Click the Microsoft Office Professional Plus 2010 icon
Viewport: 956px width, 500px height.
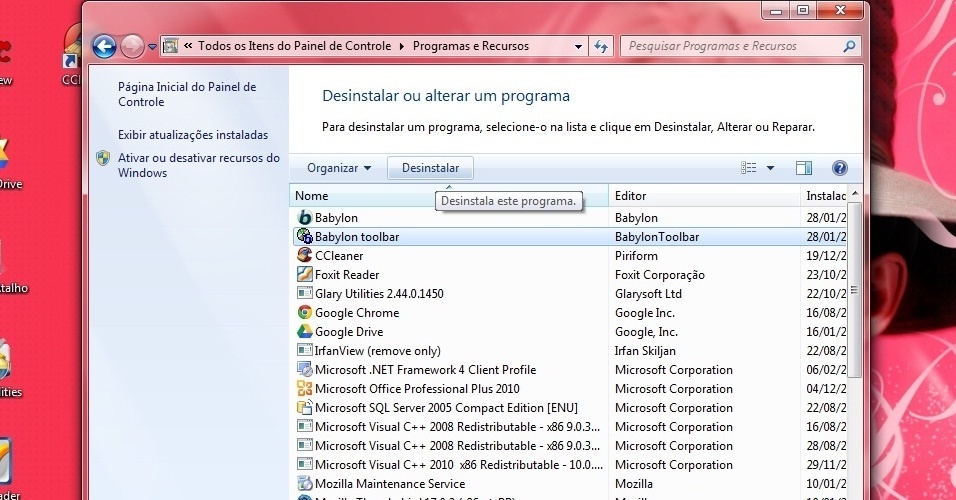[304, 388]
